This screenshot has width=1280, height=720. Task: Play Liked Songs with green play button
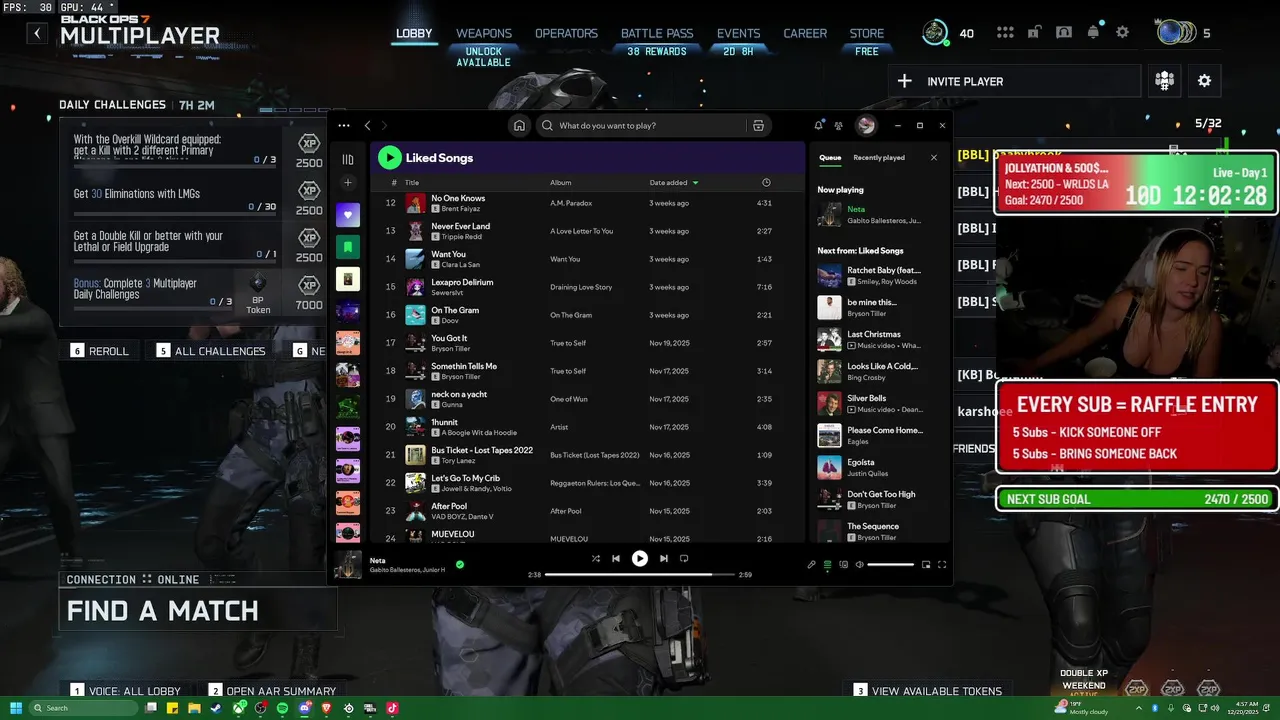pos(390,157)
